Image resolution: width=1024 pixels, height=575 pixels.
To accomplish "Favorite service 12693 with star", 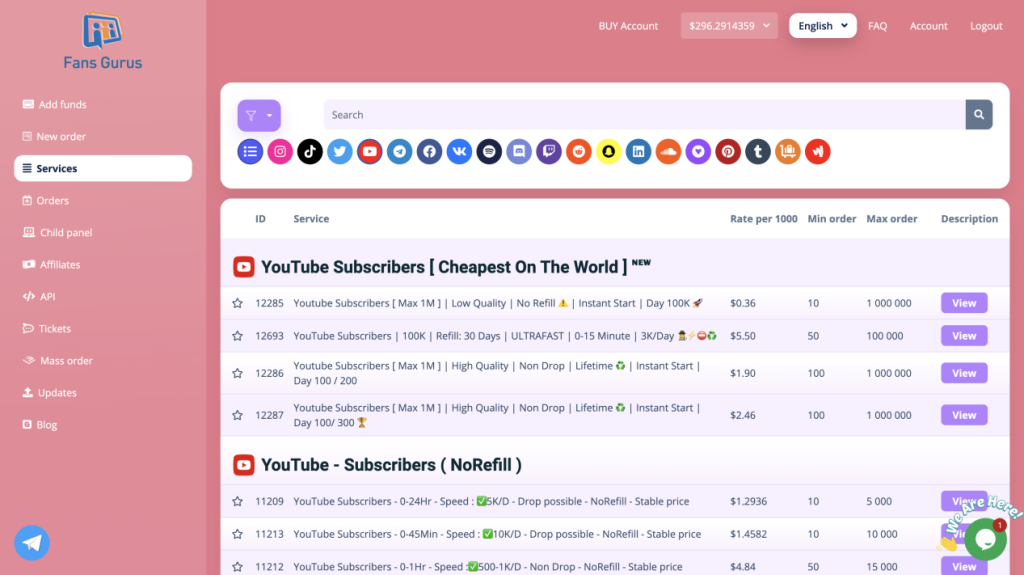I will point(238,336).
